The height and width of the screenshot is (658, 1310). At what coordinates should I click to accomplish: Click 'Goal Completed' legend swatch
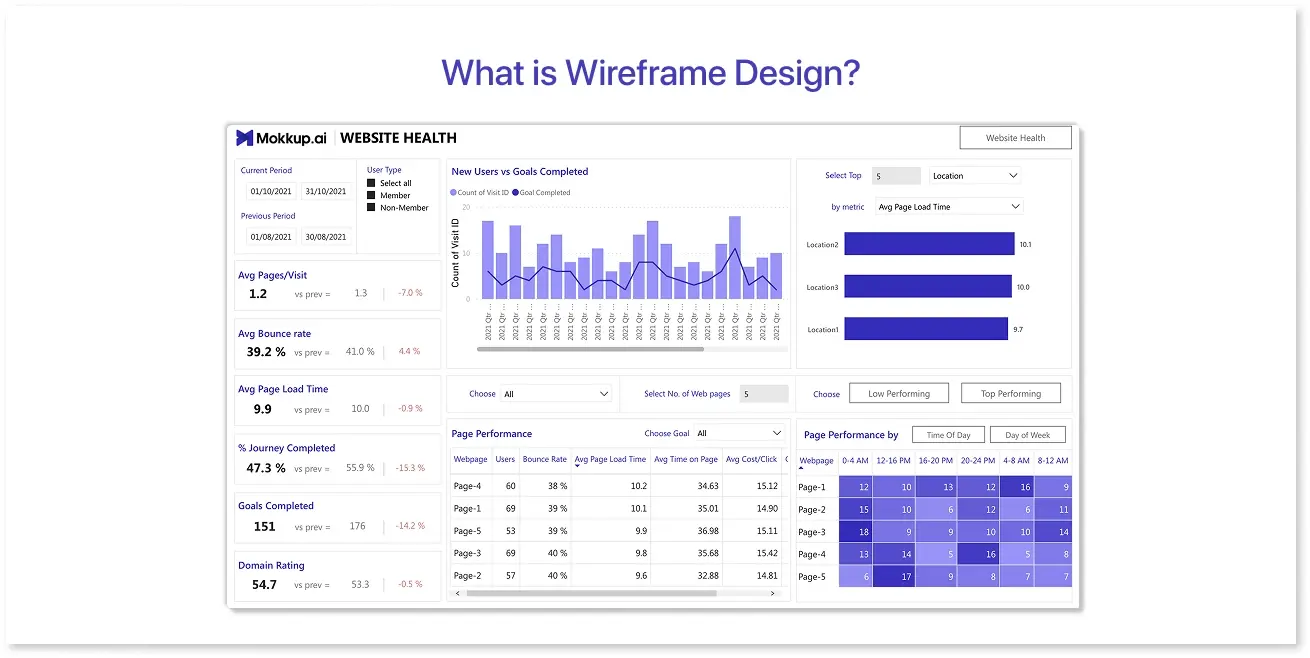(515, 192)
